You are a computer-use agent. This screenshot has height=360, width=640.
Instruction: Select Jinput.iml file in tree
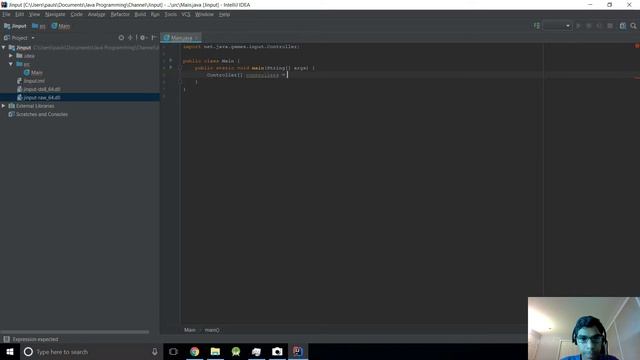click(x=31, y=81)
